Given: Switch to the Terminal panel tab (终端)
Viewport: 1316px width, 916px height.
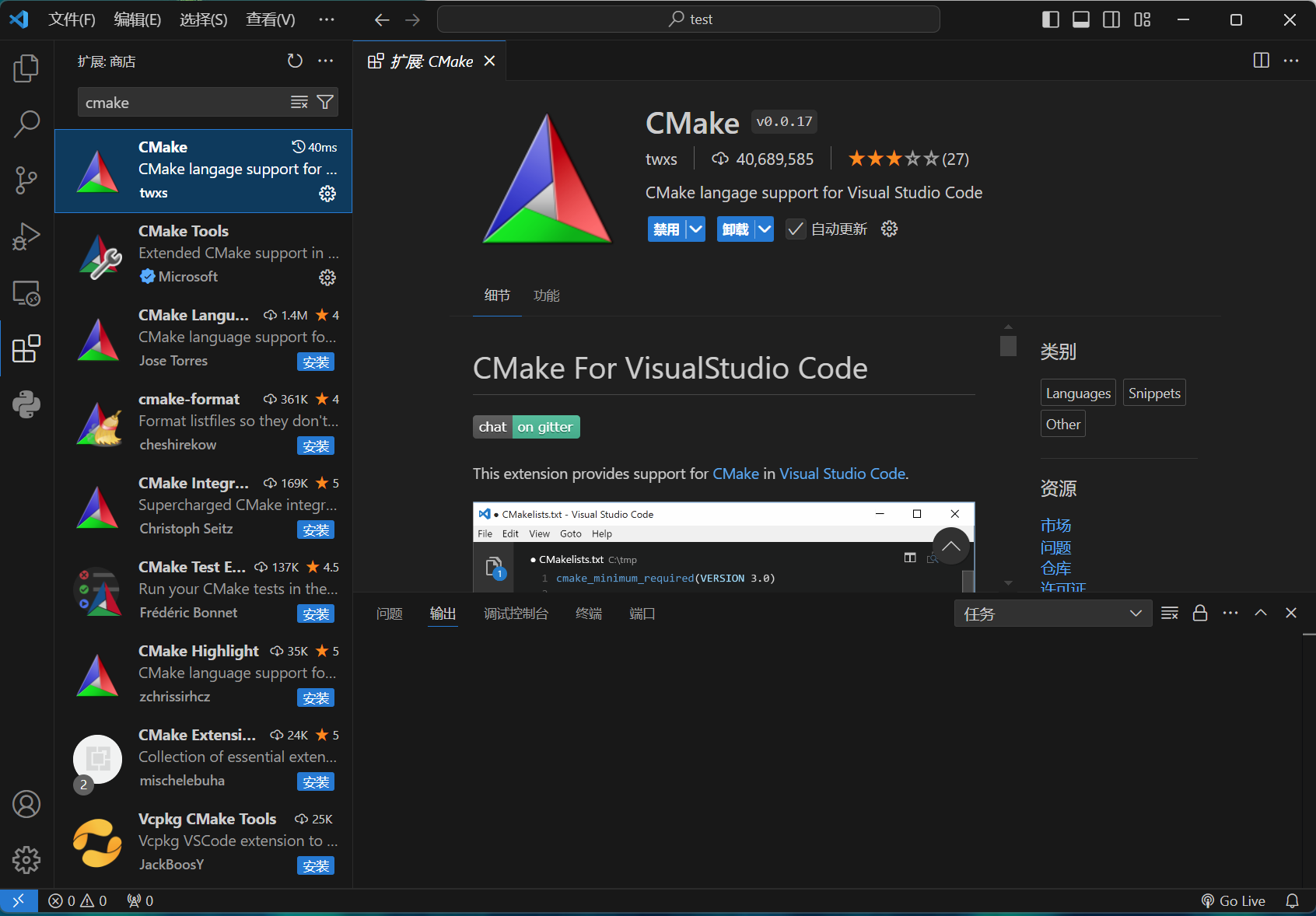Looking at the screenshot, I should pos(589,614).
